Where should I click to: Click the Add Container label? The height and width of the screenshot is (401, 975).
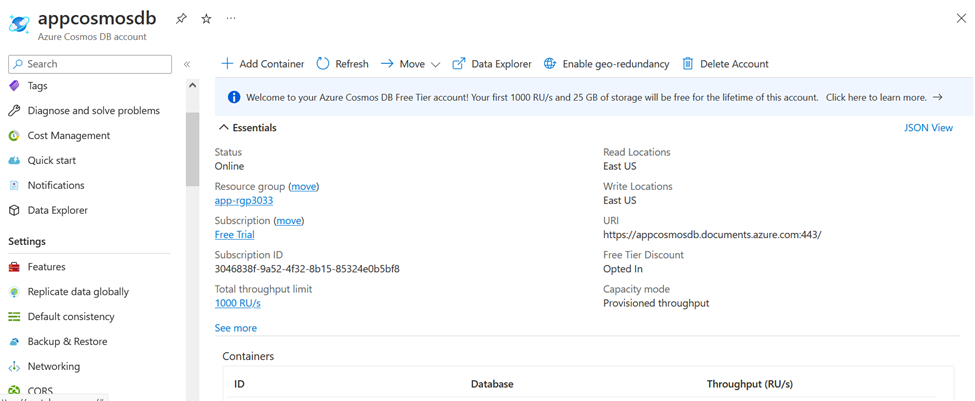click(x=272, y=64)
